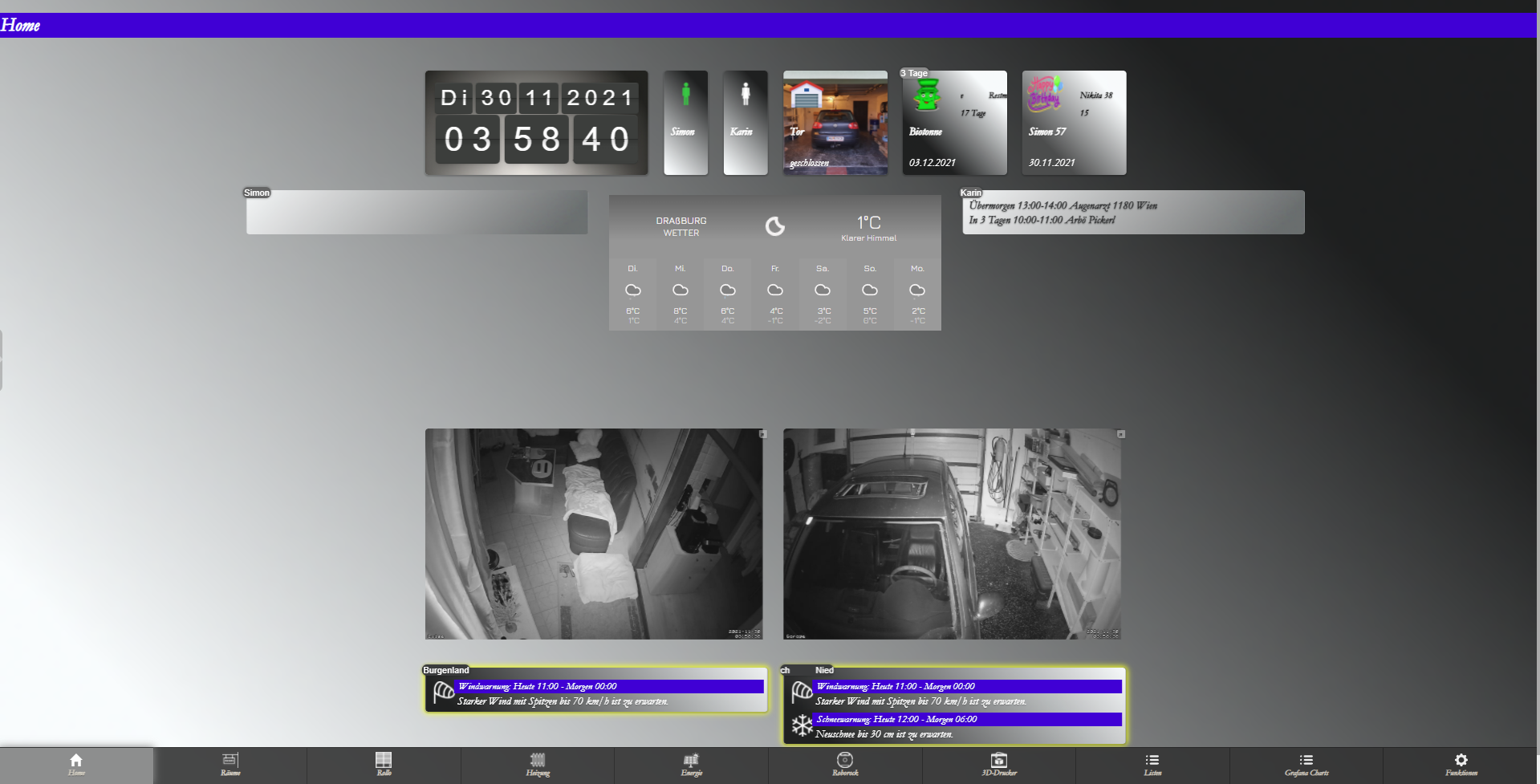Open the Funktionen settings tab

coord(1461,766)
